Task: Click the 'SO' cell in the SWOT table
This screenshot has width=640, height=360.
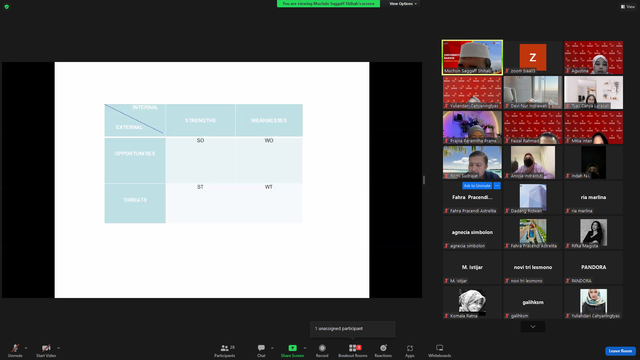Action: [200, 160]
